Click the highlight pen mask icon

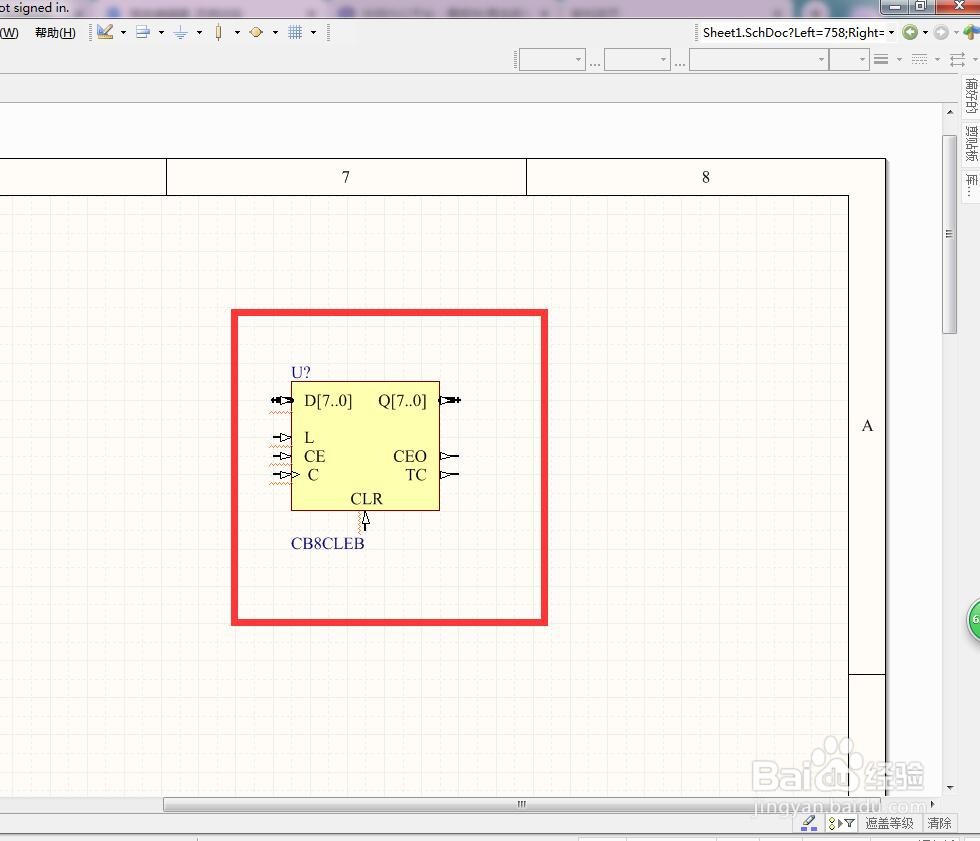pos(809,823)
